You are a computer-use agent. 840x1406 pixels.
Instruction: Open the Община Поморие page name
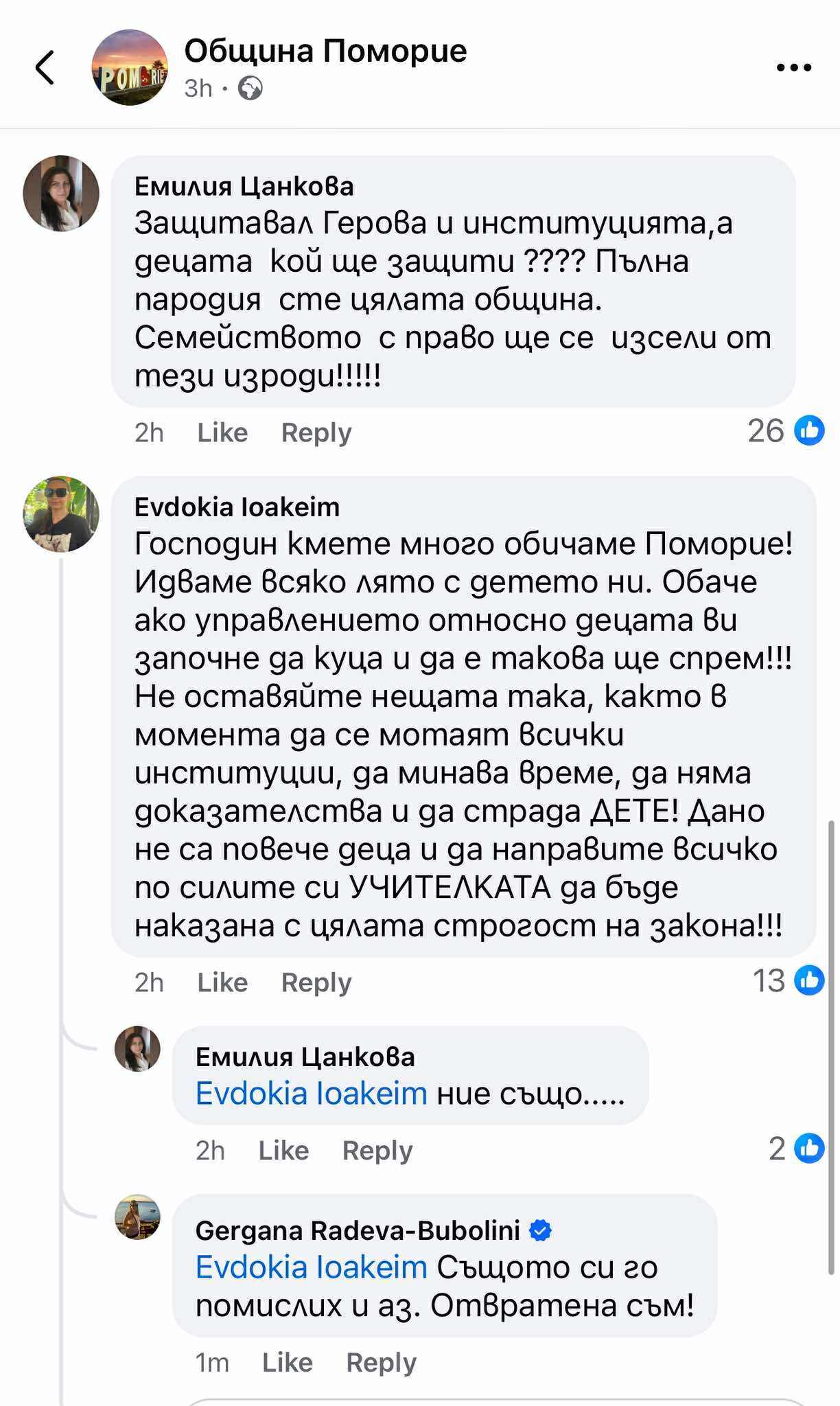[325, 51]
